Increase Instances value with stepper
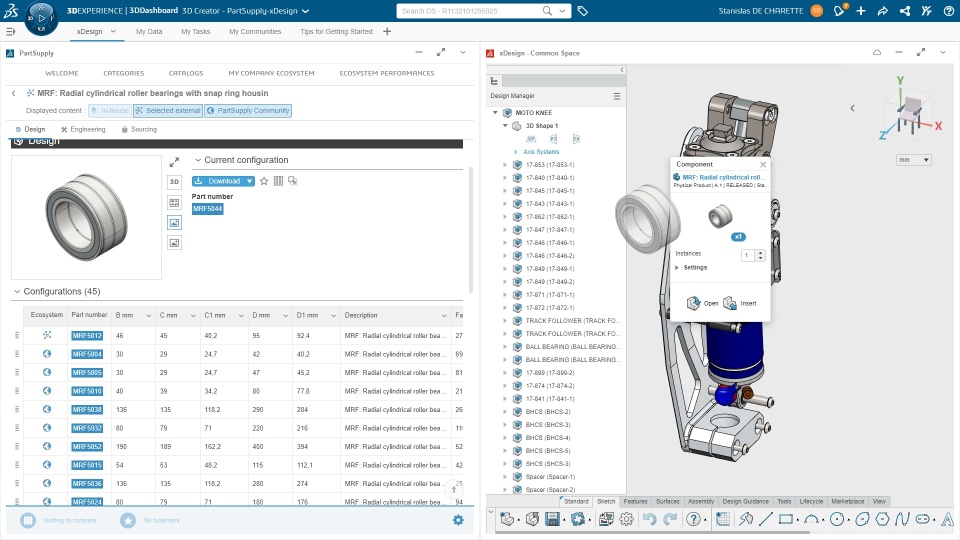 click(x=760, y=253)
